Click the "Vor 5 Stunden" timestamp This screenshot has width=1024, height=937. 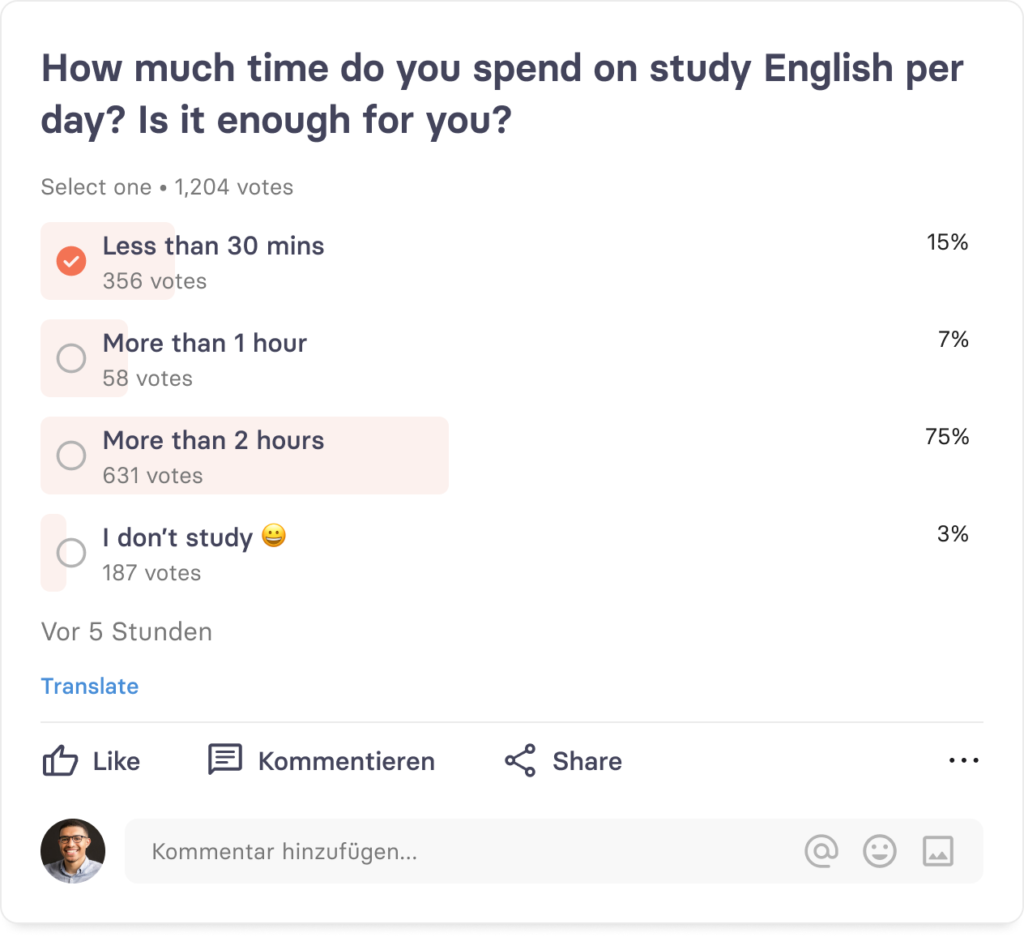pyautogui.click(x=127, y=632)
